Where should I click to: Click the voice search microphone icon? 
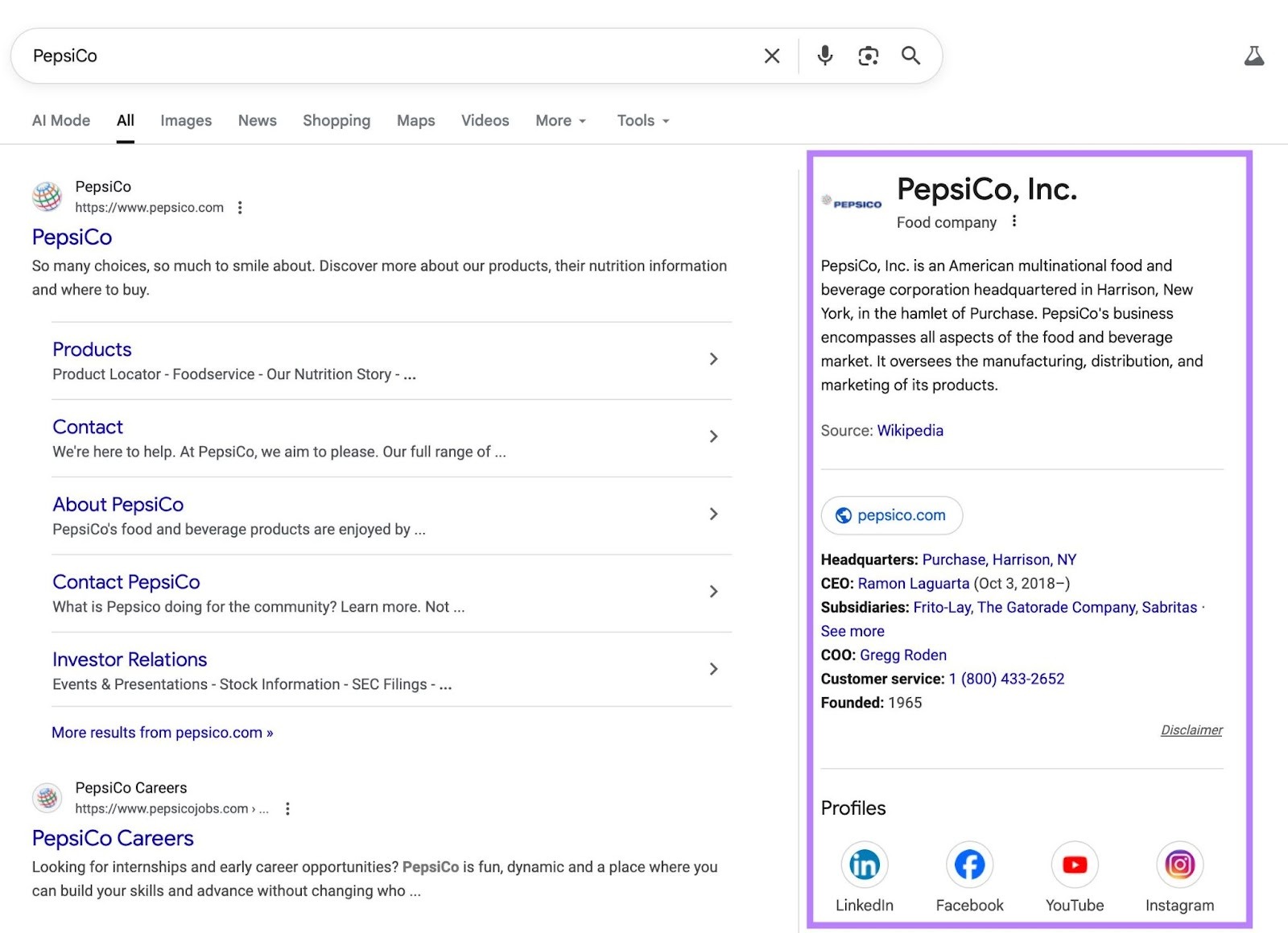click(x=824, y=56)
